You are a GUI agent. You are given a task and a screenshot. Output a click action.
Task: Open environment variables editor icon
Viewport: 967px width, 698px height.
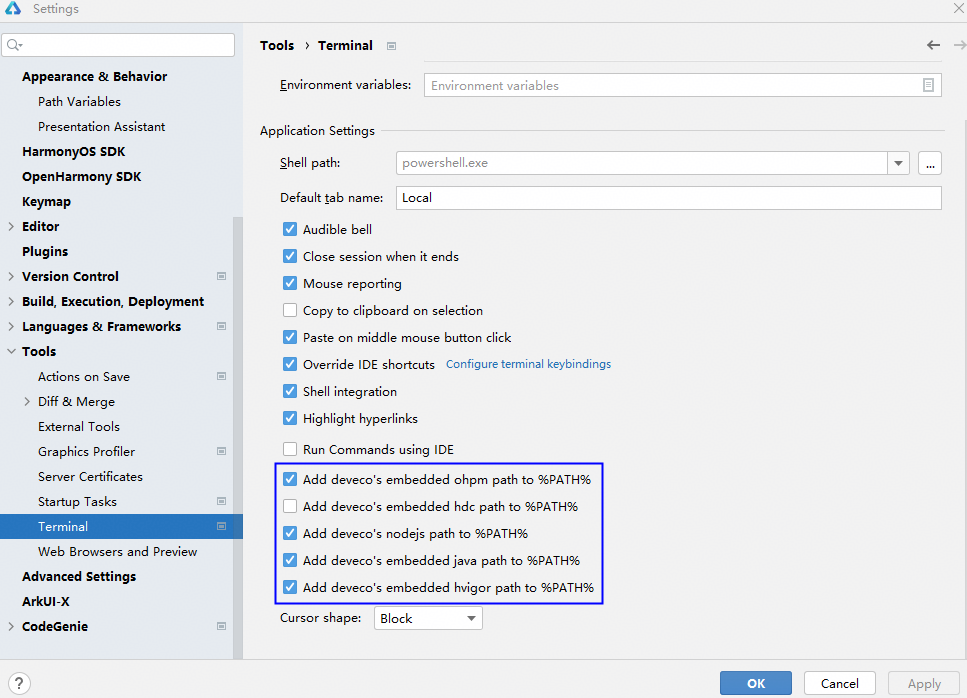coord(929,86)
